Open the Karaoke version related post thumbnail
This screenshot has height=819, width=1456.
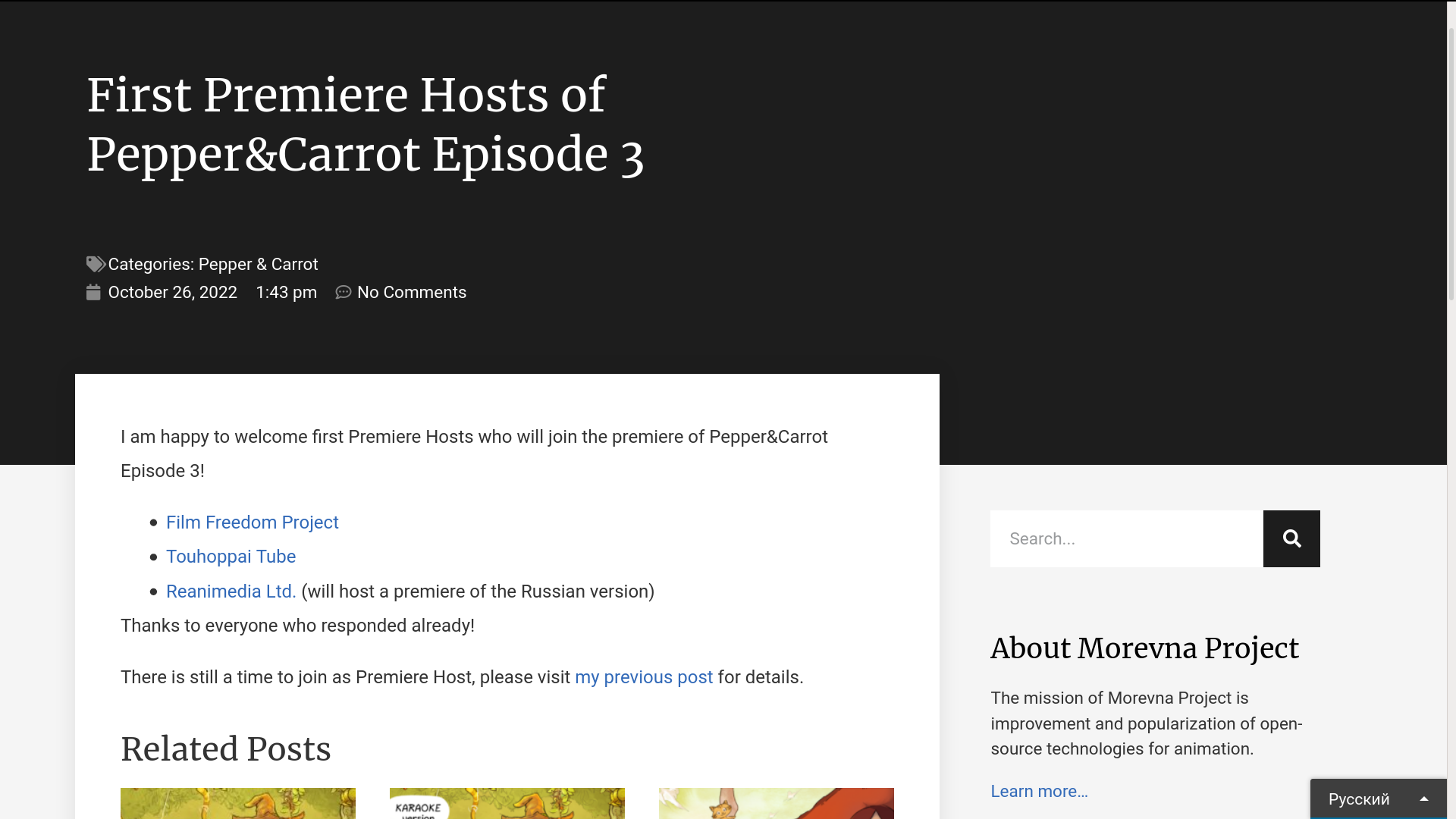(507, 803)
